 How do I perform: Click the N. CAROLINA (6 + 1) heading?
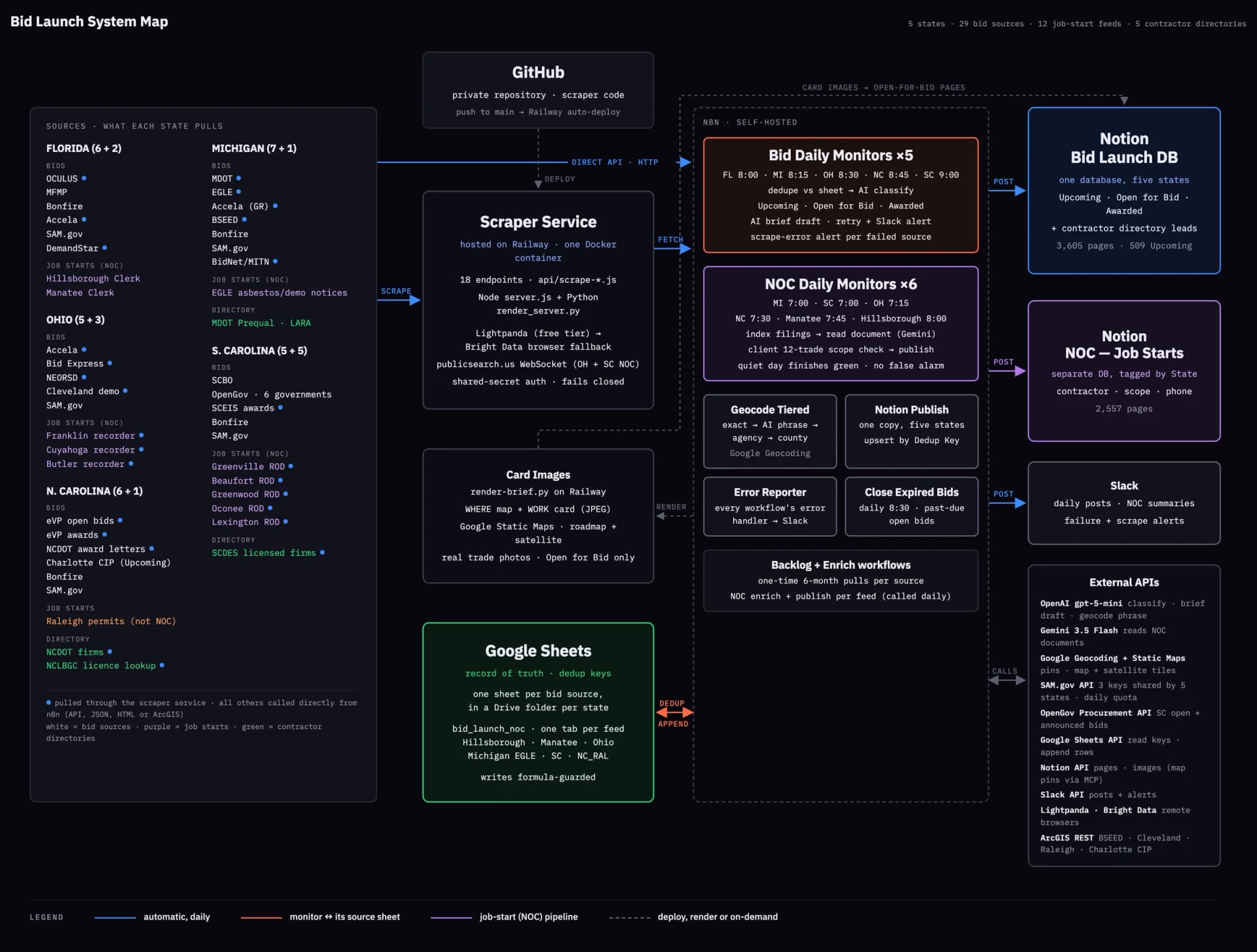94,491
